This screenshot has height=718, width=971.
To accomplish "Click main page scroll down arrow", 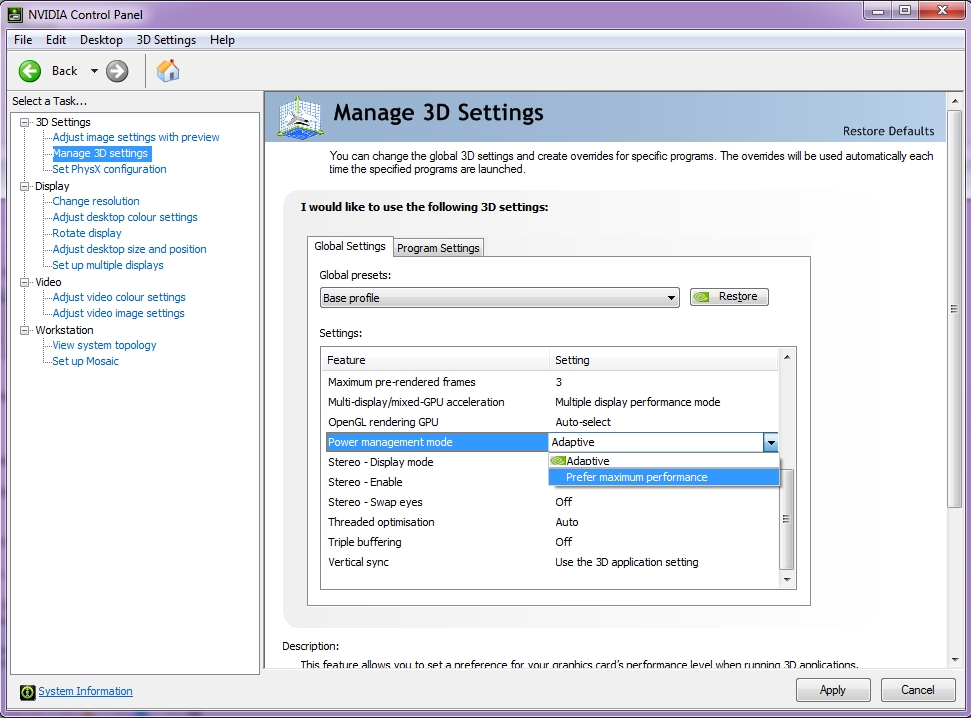I will (x=954, y=660).
